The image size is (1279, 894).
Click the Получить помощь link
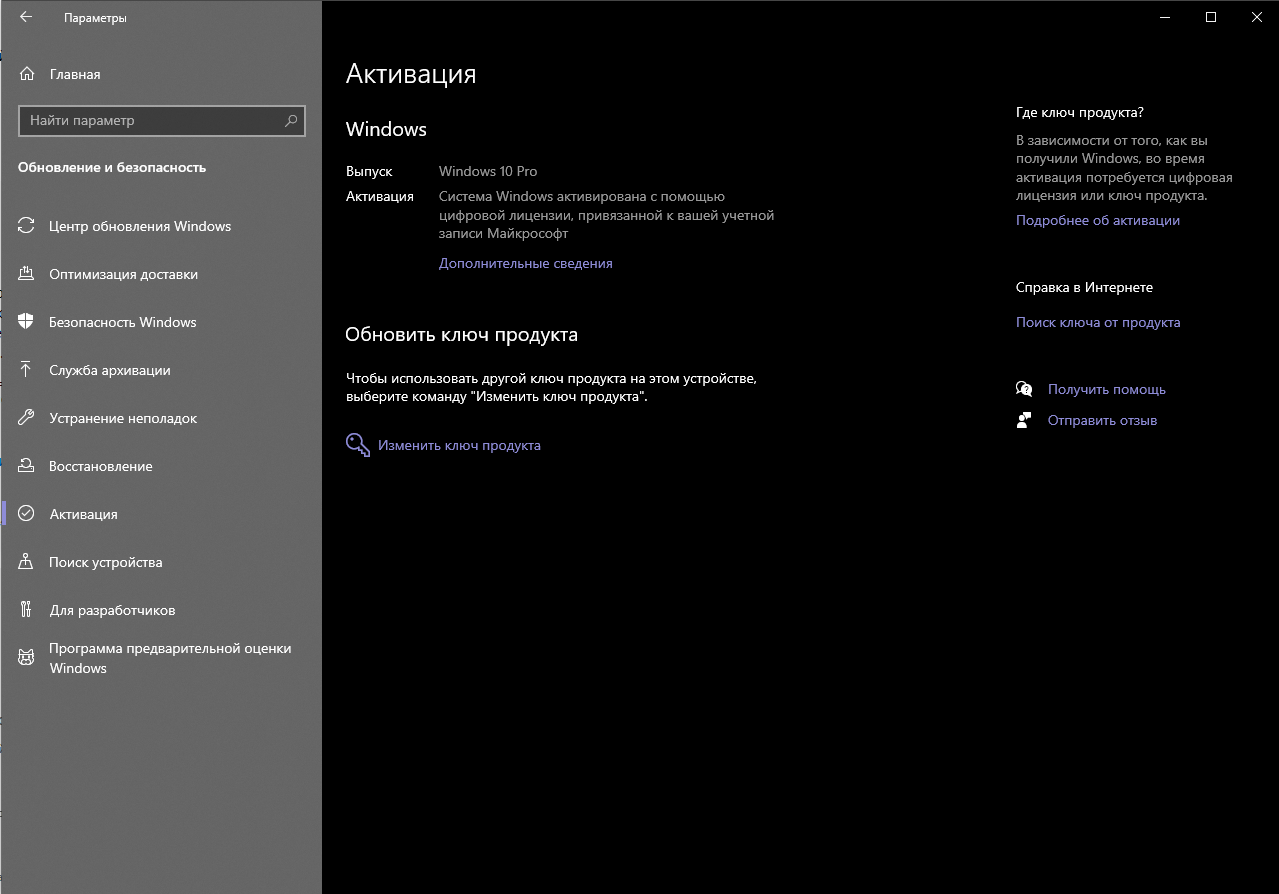click(1107, 390)
